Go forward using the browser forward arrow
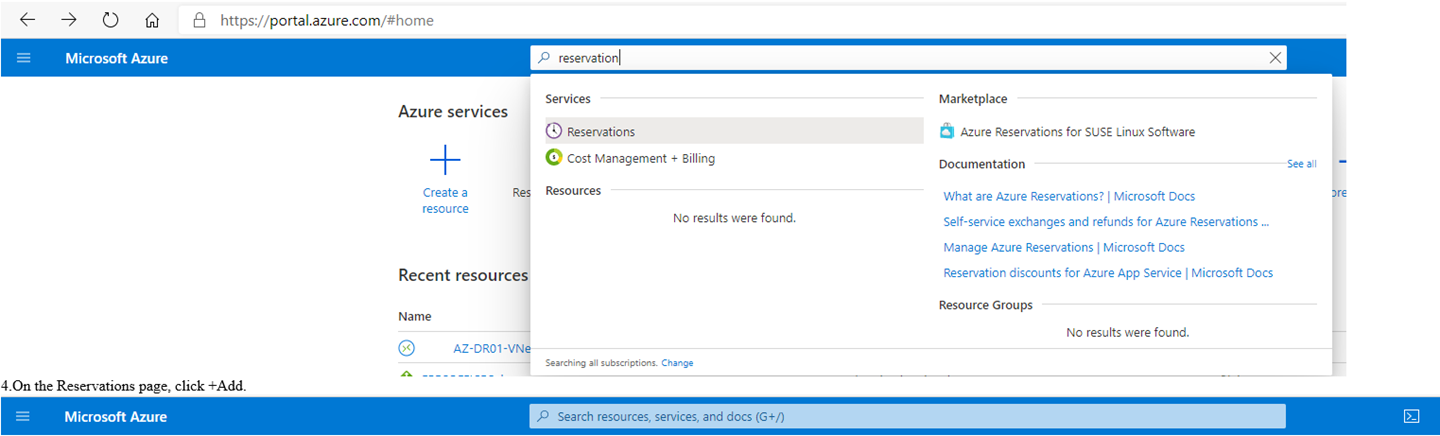 pos(69,20)
